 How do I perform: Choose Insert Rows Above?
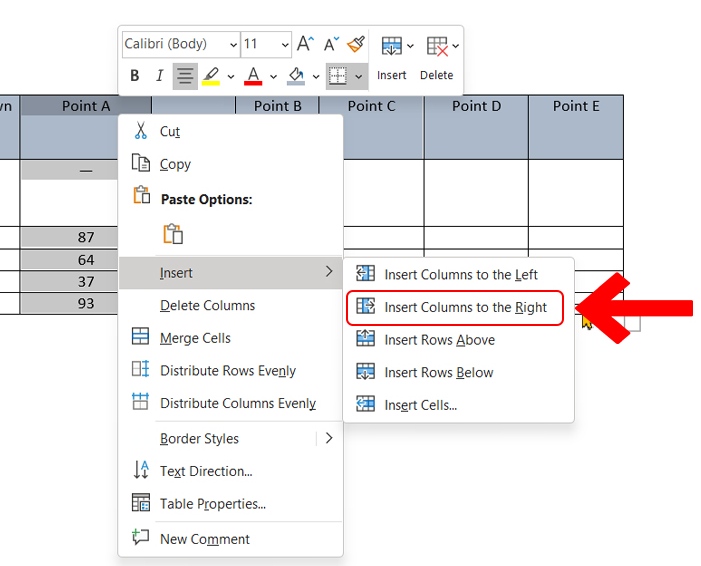pos(458,340)
